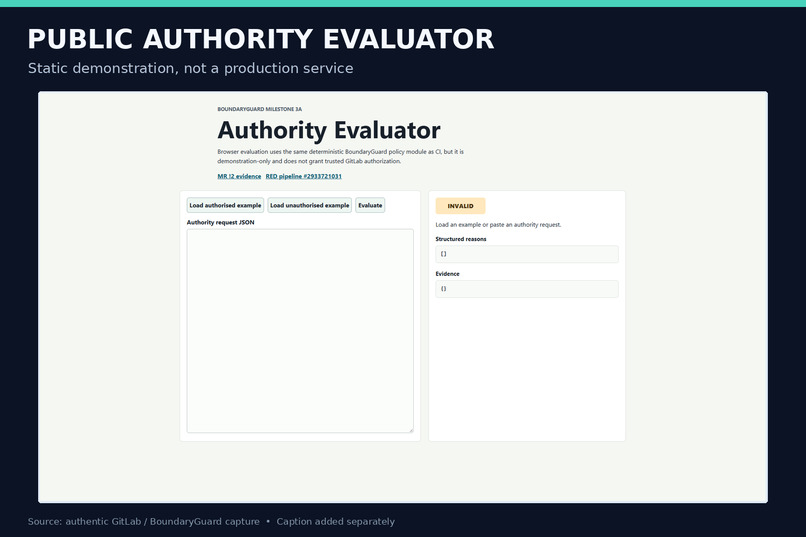Focus the Authority request JSON textarea
The image size is (806, 537).
pos(300,331)
